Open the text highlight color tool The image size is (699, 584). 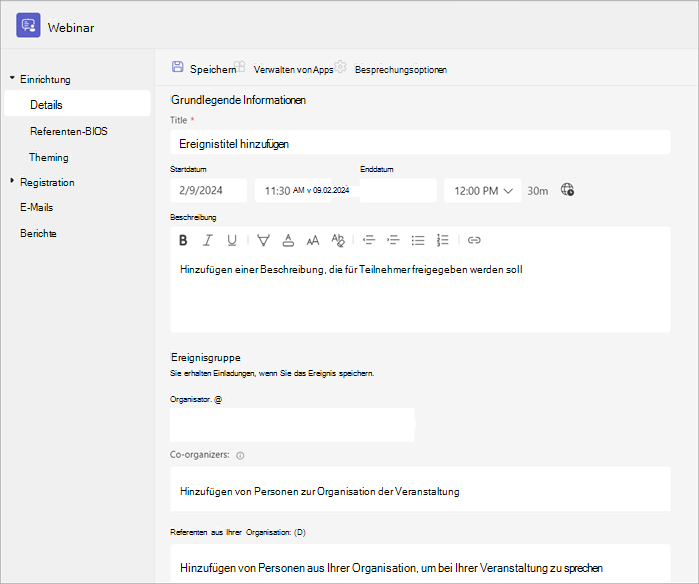263,240
